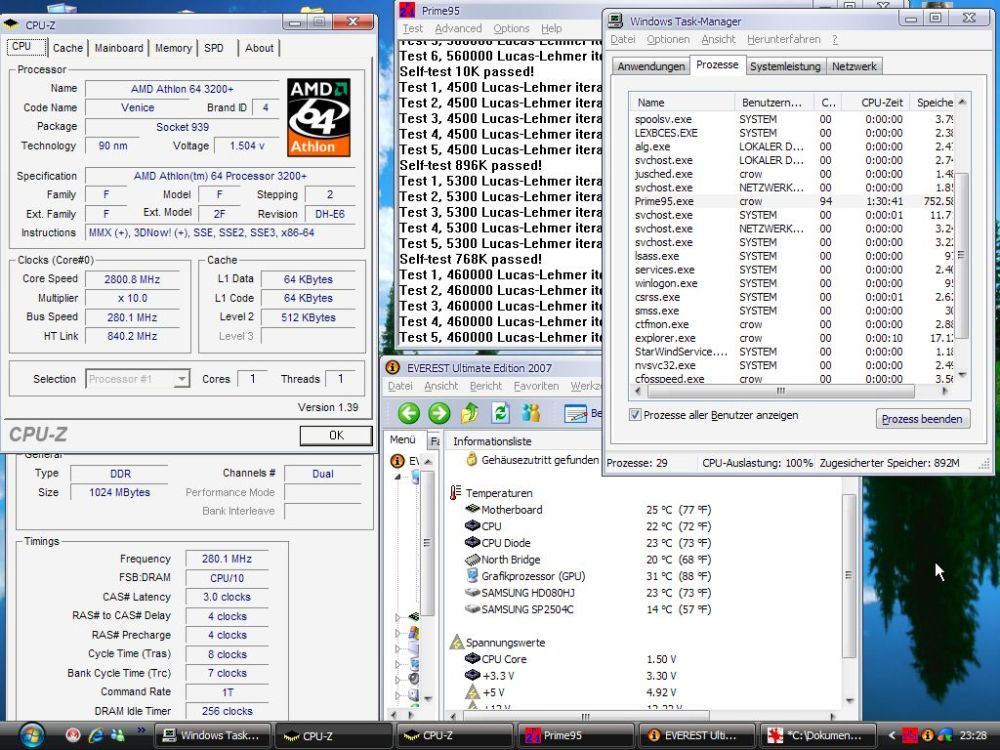The image size is (1000, 750).
Task: Select the Anwendungen tab in Task-Manager
Action: [x=651, y=66]
